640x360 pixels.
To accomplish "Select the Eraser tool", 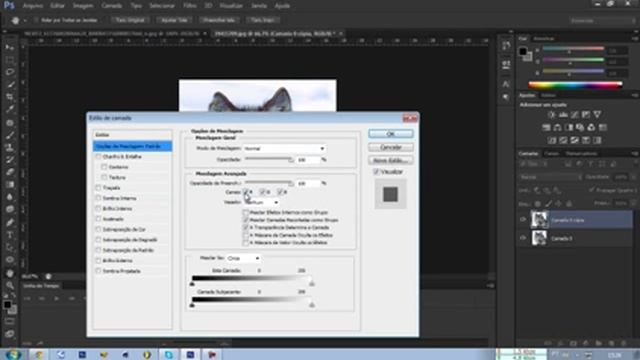I will point(10,172).
